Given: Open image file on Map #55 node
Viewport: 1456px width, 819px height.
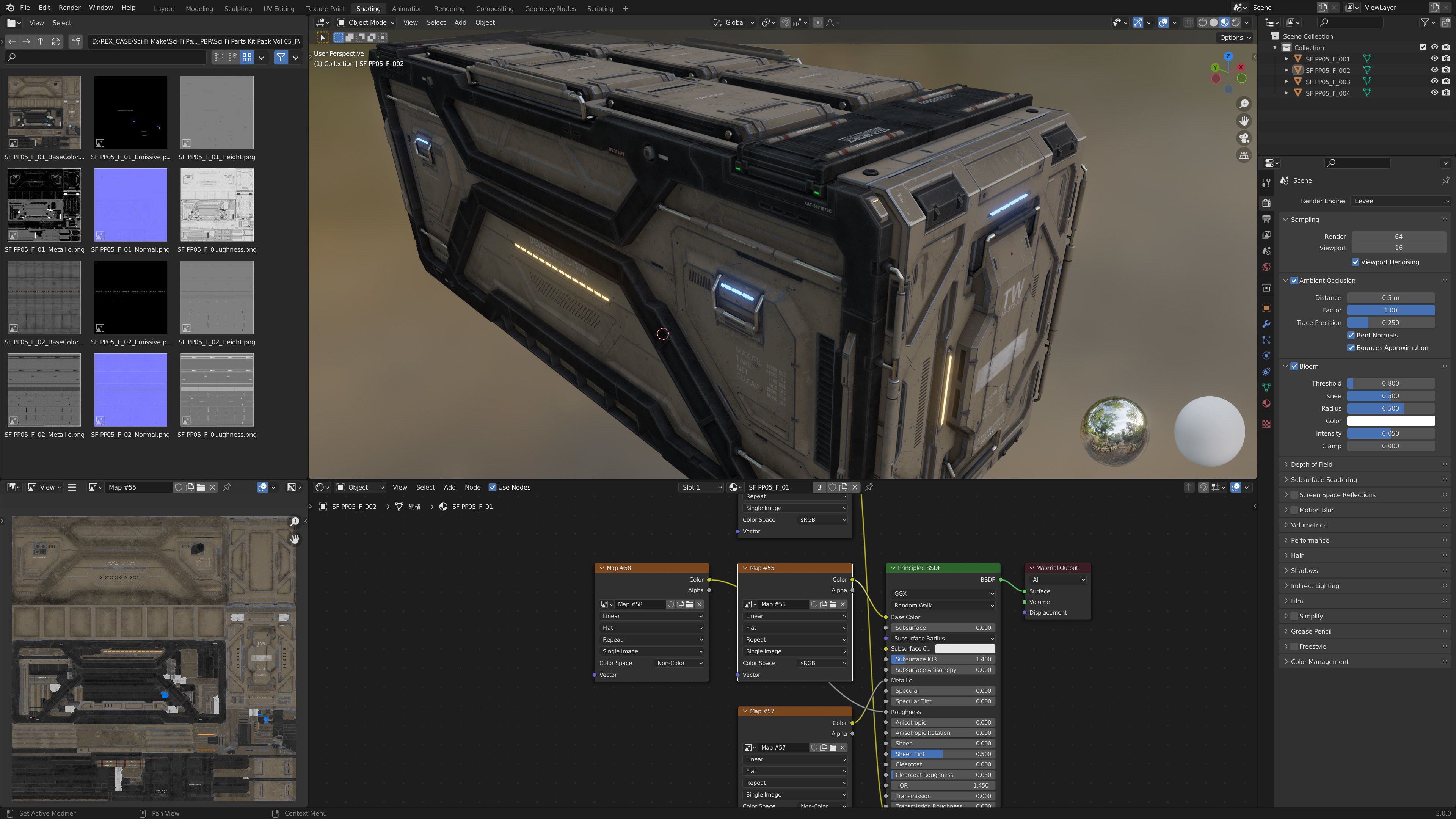Looking at the screenshot, I should tap(833, 604).
